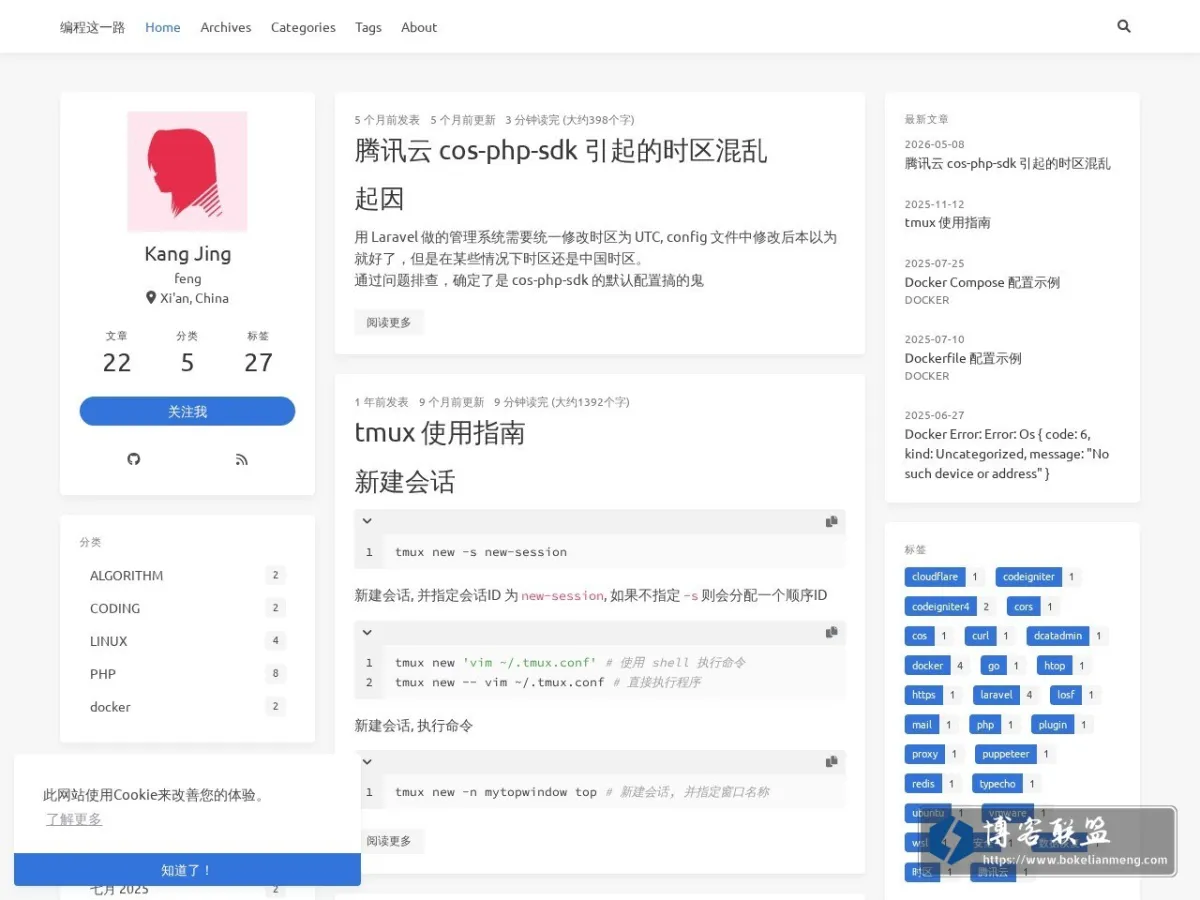
Task: Select the laravel tag
Action: pos(996,695)
